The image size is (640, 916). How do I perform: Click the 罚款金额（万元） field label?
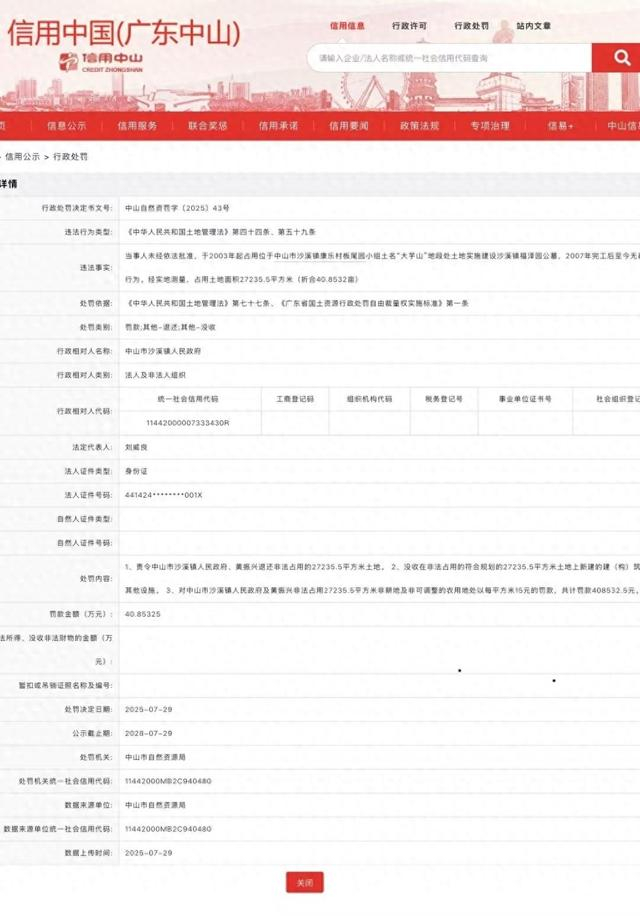tap(81, 615)
